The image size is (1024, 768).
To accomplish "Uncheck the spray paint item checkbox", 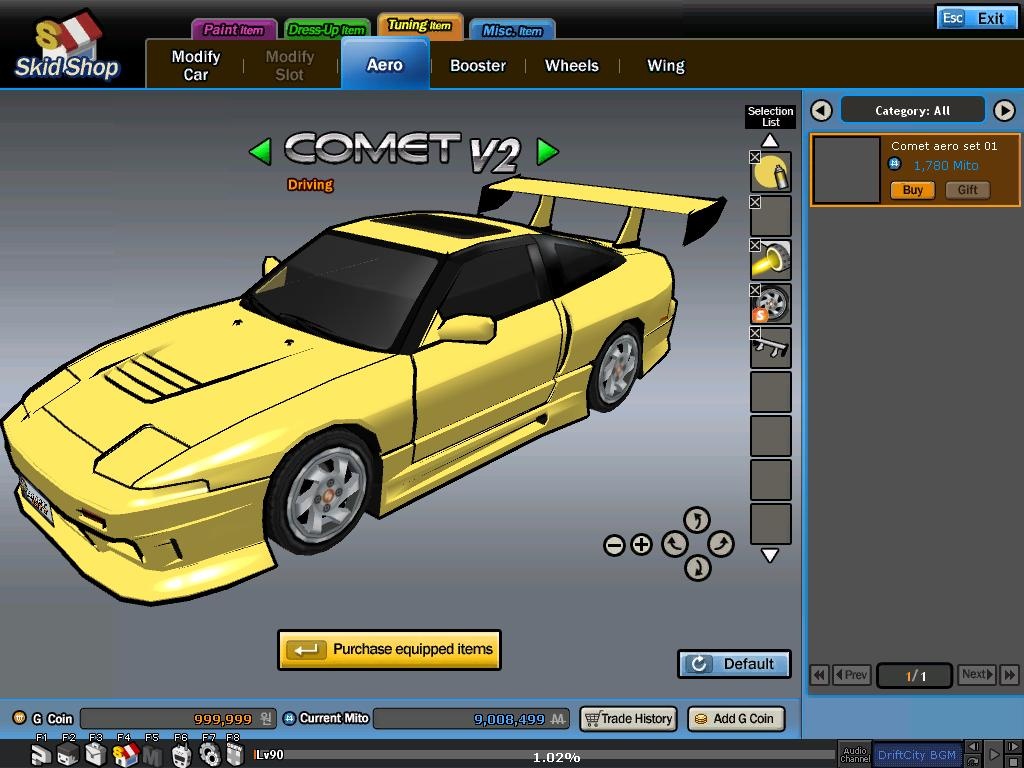I will click(754, 157).
